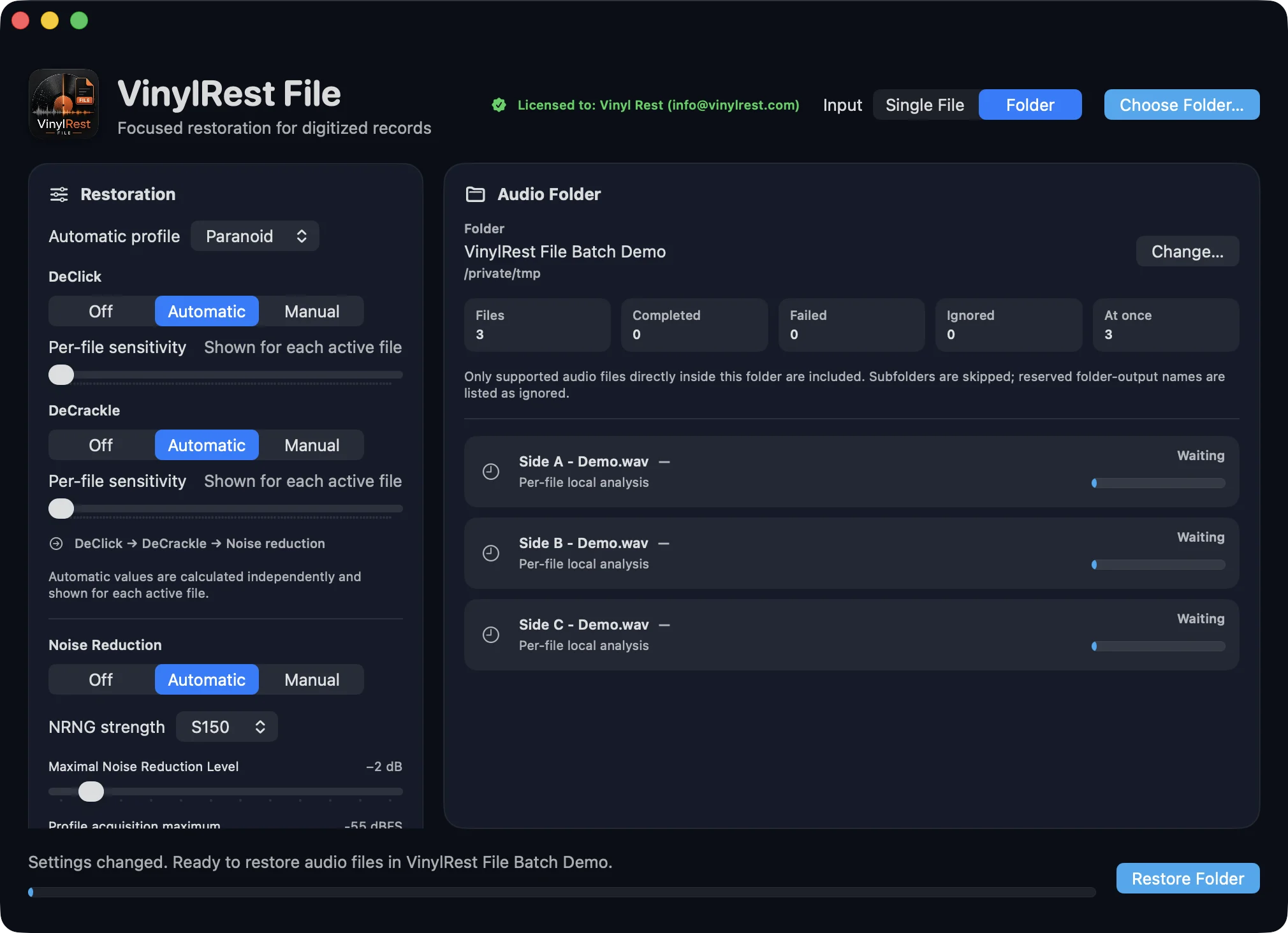Click the Waiting status of Side A - Demo.wav

tap(1201, 456)
